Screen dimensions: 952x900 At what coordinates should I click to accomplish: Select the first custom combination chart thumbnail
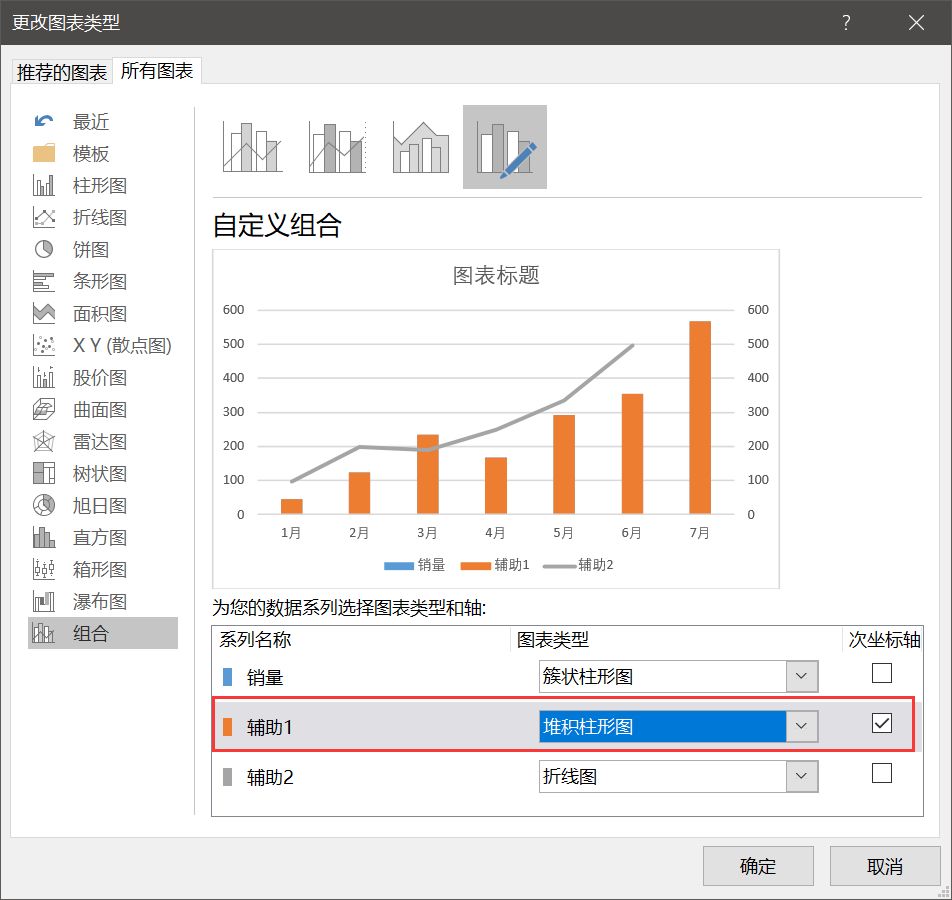(x=251, y=147)
